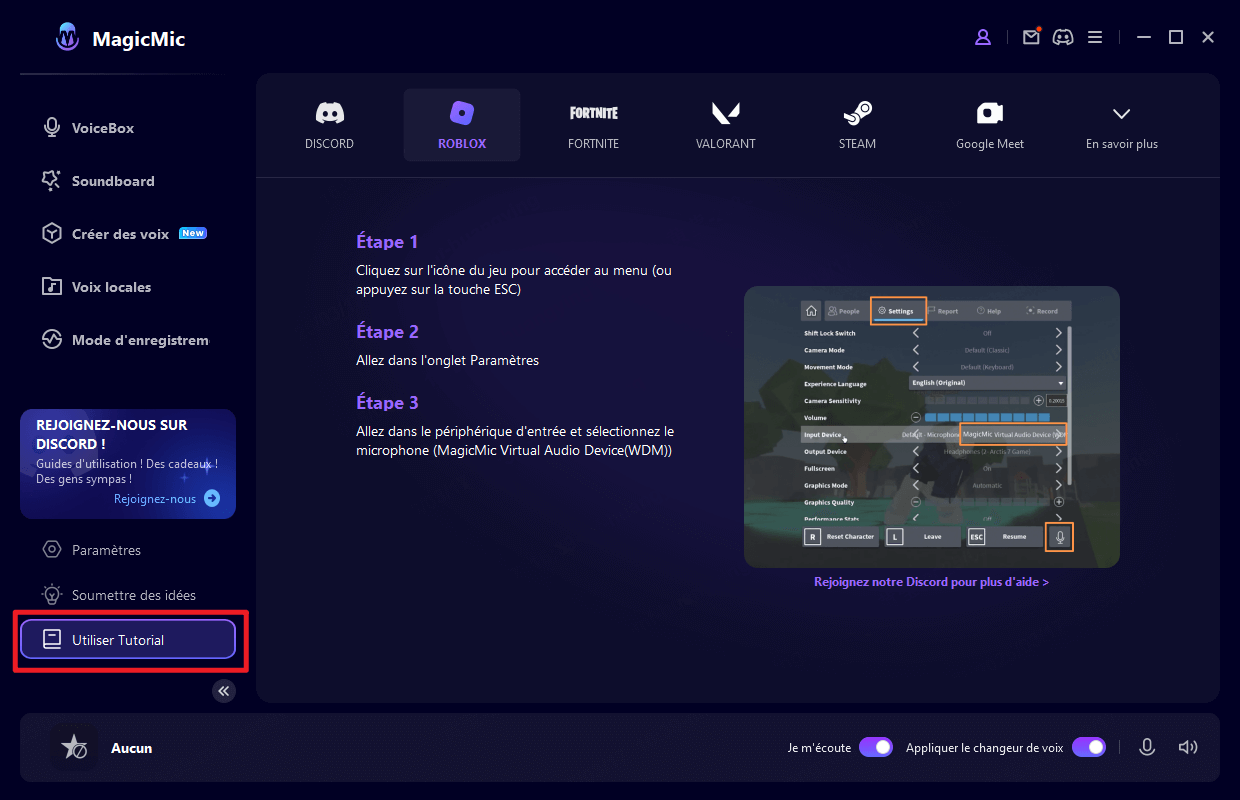Select the DISCORD guide tab

329,125
